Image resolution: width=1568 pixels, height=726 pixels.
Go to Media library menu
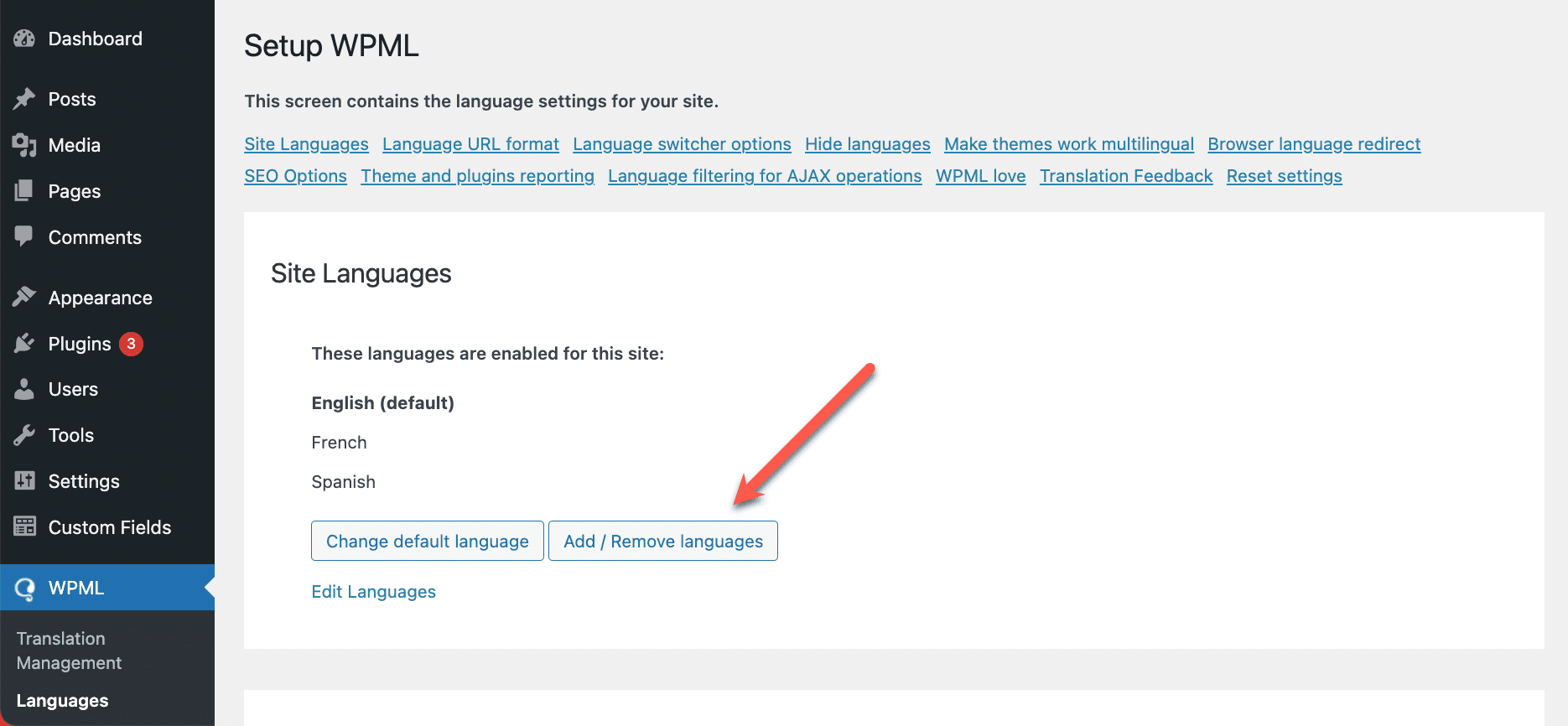click(107, 145)
